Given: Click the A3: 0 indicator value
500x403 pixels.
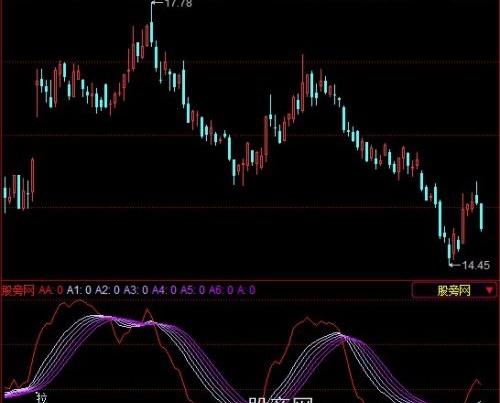Looking at the screenshot, I should [x=136, y=290].
